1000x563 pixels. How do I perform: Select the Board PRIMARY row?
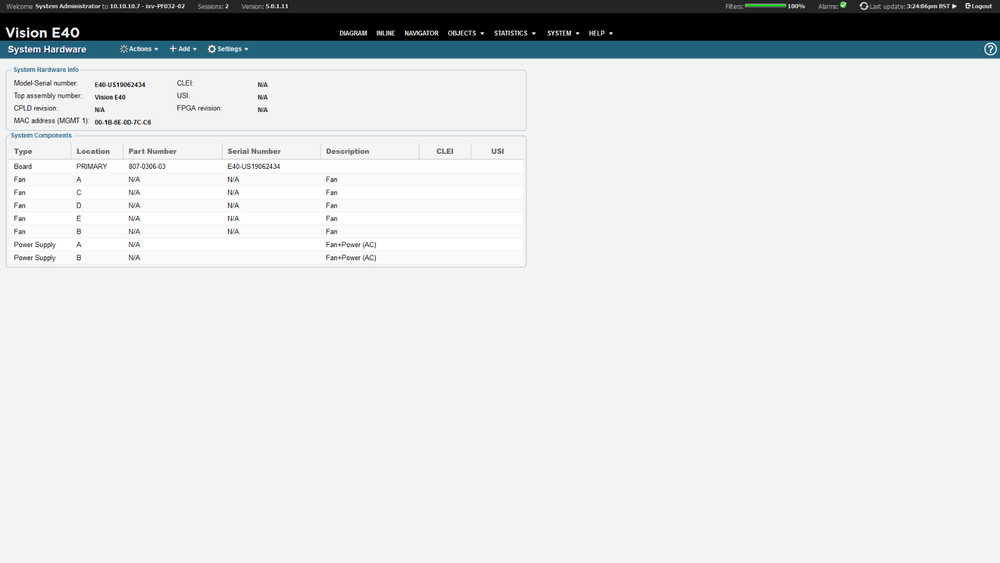(265, 166)
